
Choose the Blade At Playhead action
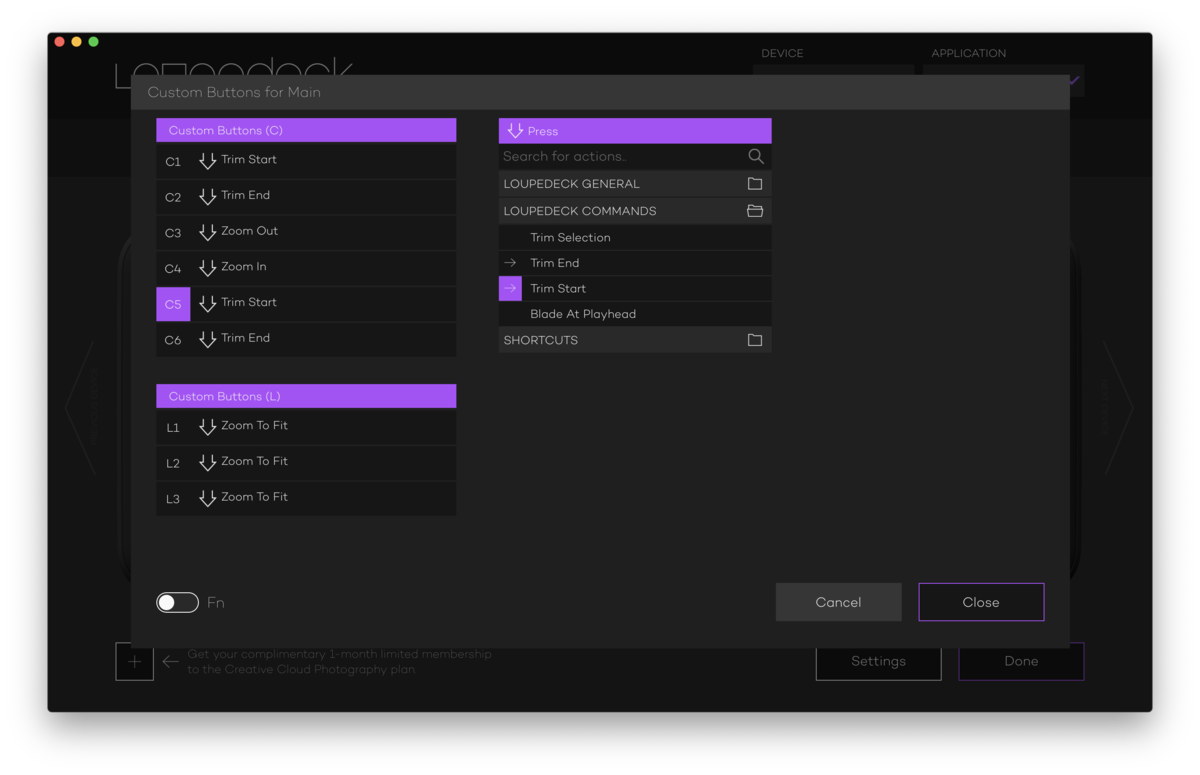coord(635,314)
